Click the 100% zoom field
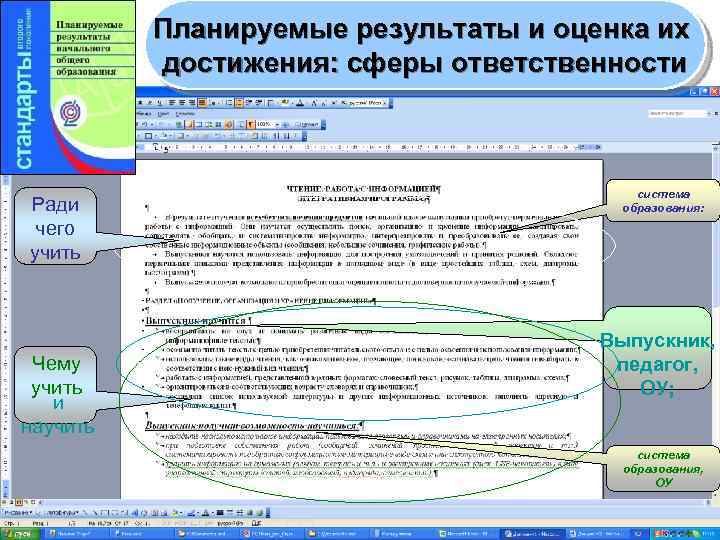The width and height of the screenshot is (720, 540). (265, 124)
